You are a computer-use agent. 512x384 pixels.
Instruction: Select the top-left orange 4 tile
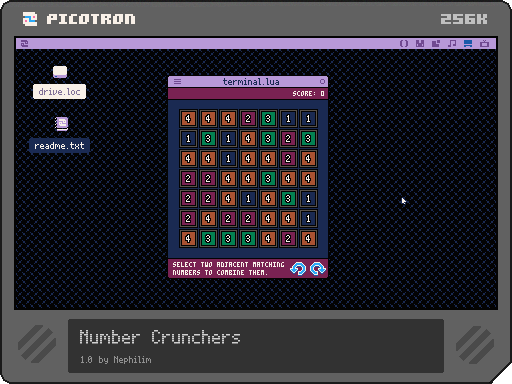coord(188,119)
